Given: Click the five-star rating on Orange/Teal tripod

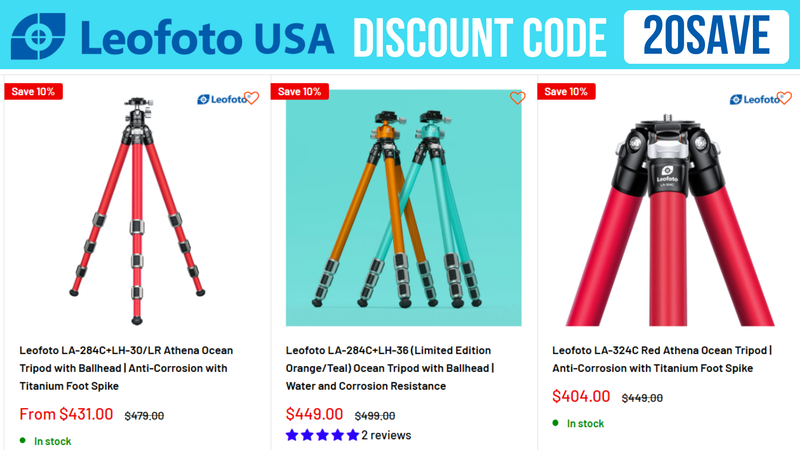Looking at the screenshot, I should coord(322,435).
